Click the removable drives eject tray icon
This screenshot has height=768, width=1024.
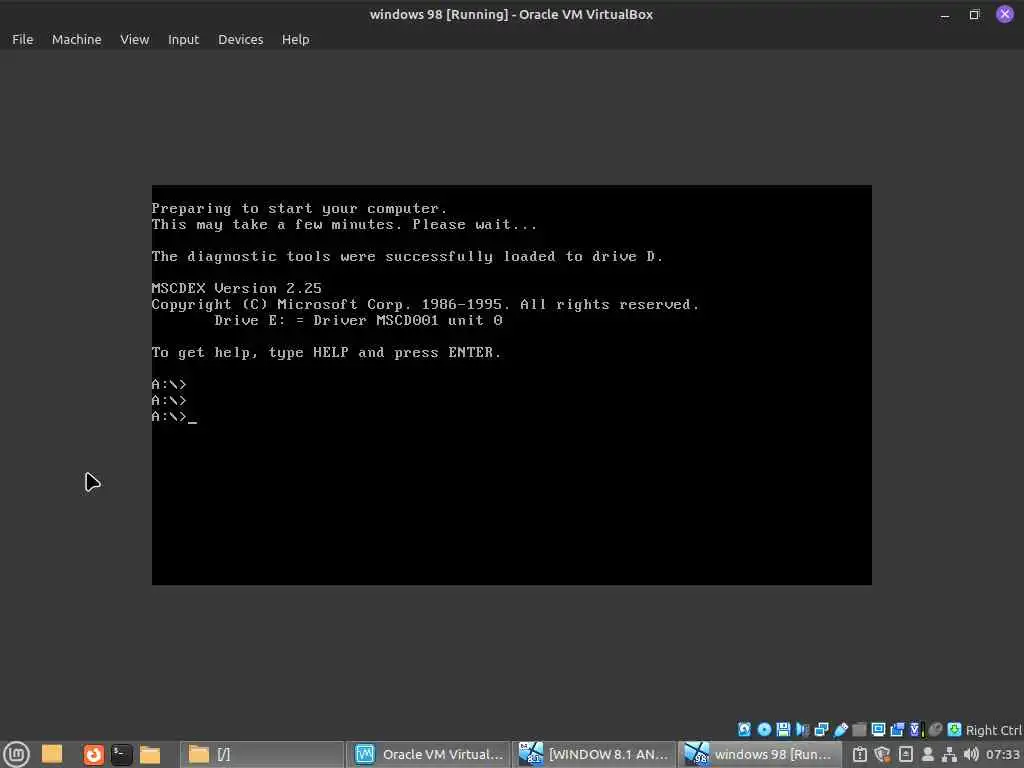[905, 754]
